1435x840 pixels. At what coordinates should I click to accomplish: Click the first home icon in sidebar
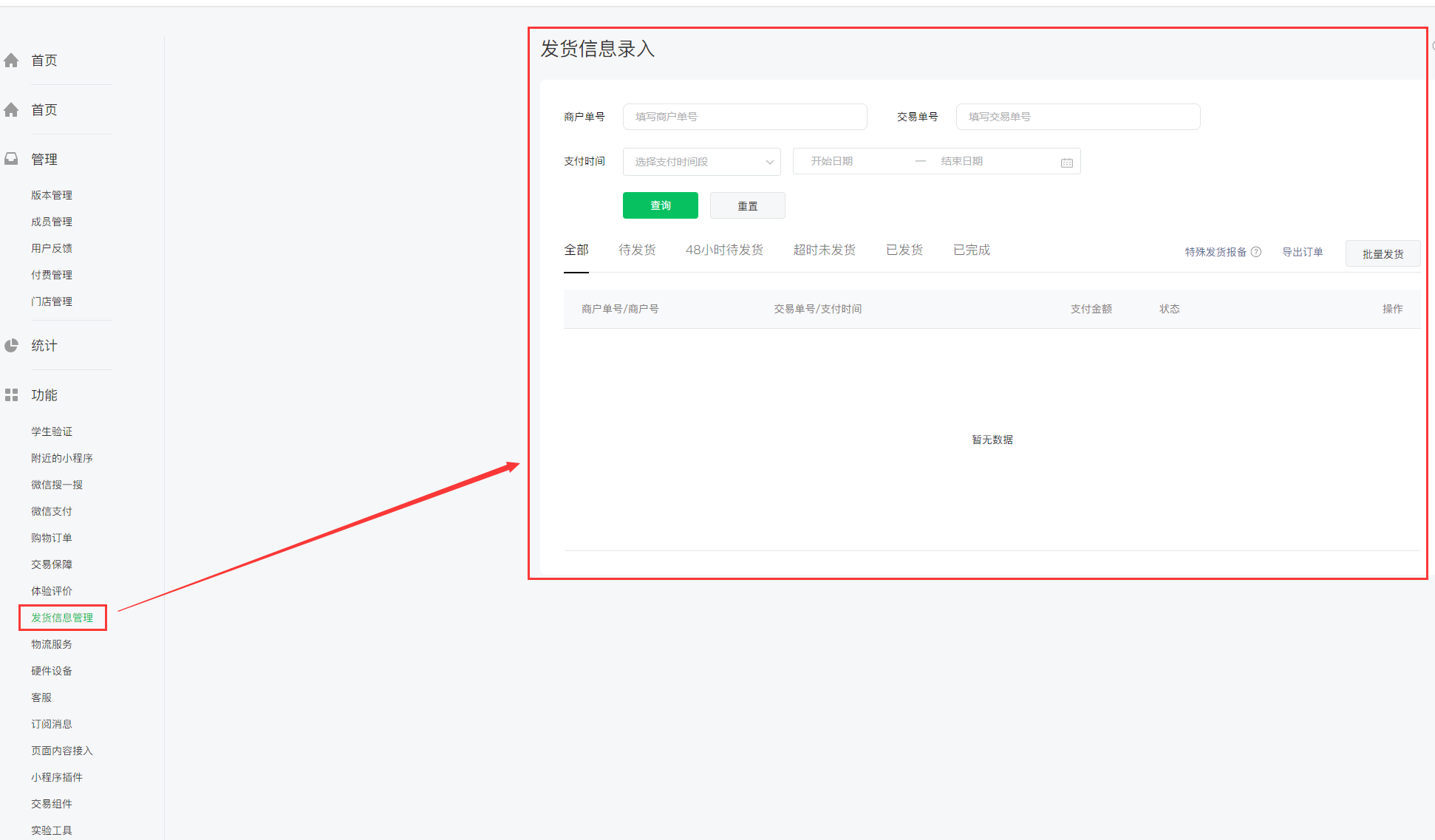point(11,61)
